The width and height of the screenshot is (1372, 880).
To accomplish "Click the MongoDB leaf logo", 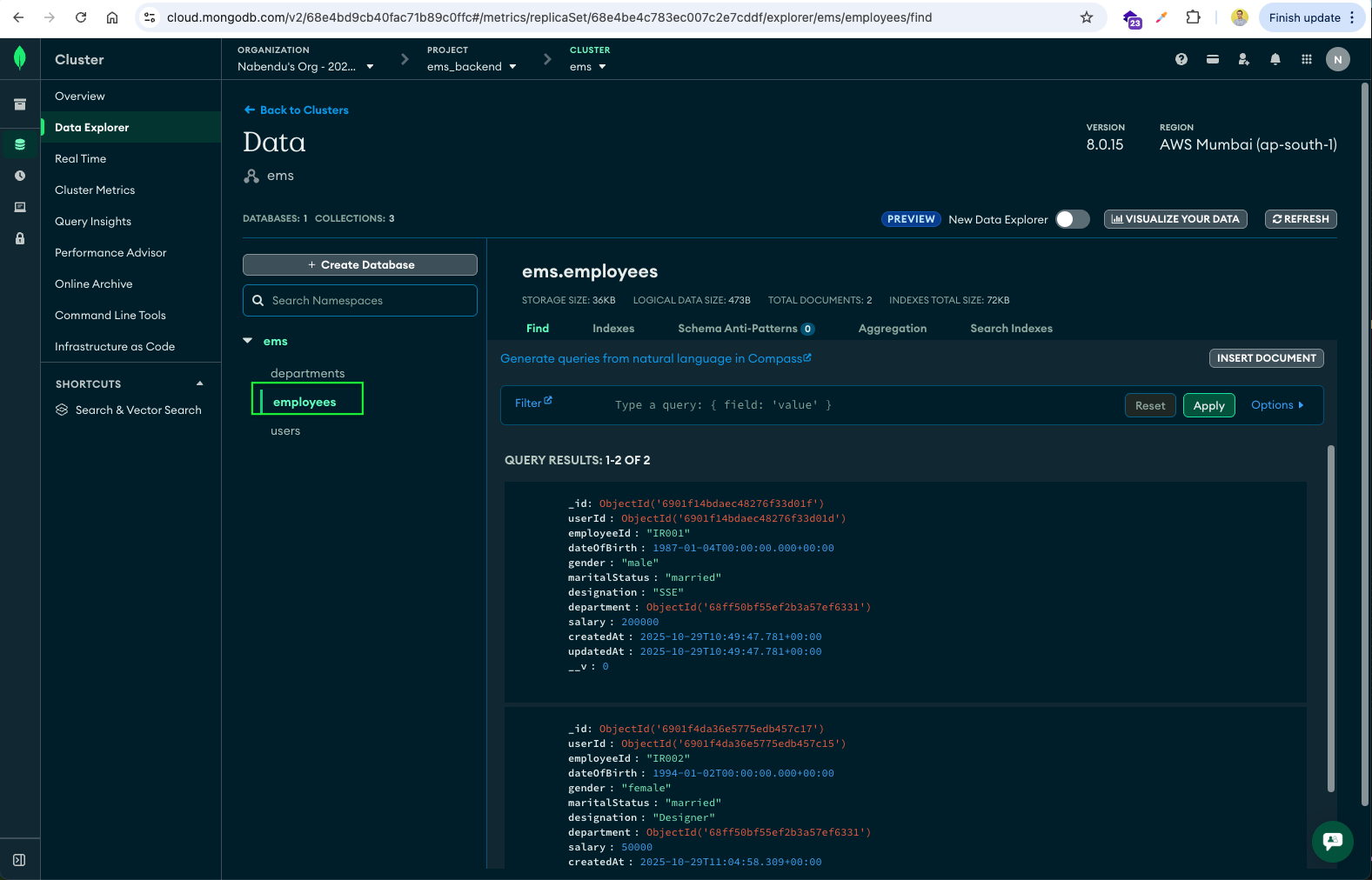I will (20, 58).
